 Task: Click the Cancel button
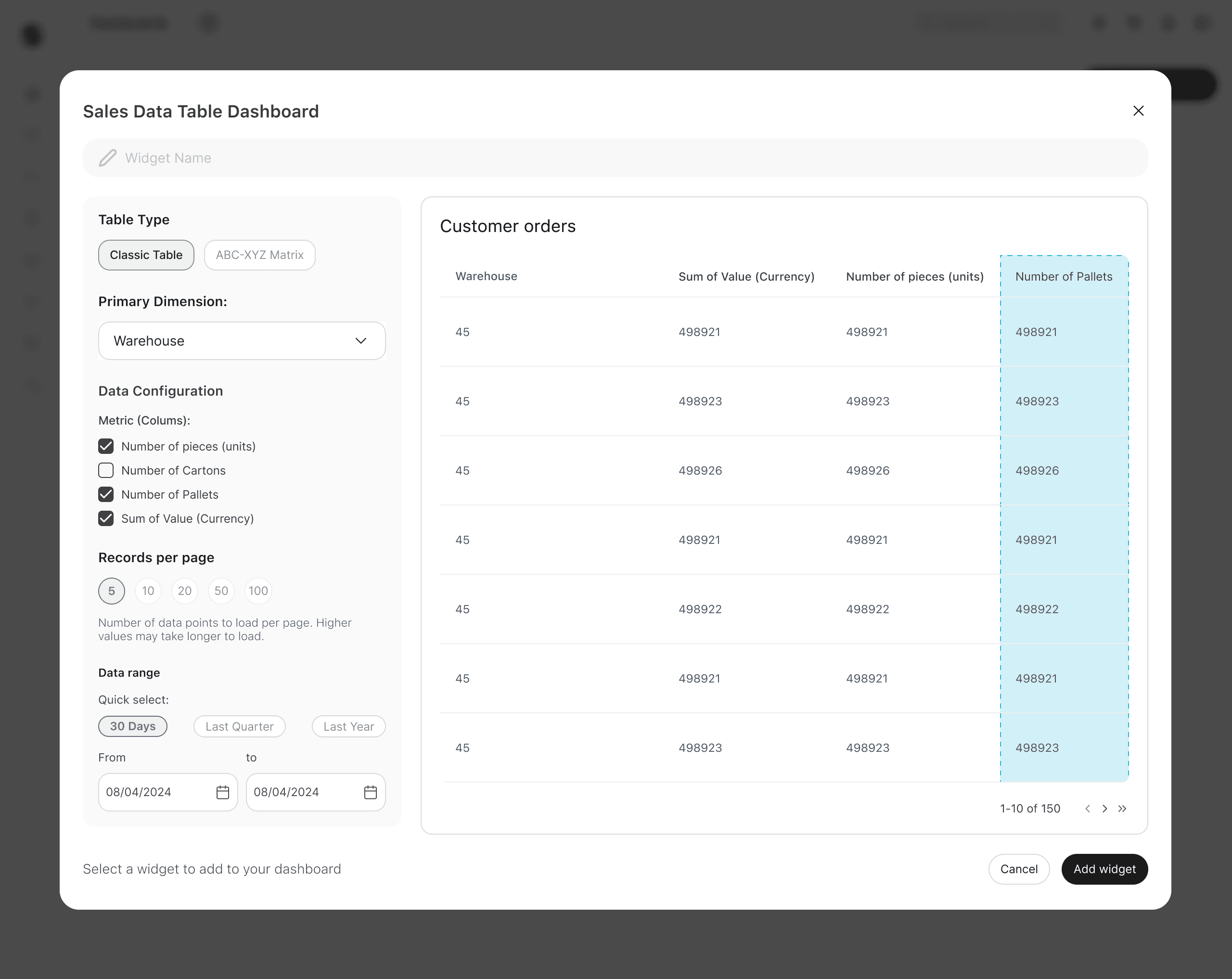(1018, 869)
